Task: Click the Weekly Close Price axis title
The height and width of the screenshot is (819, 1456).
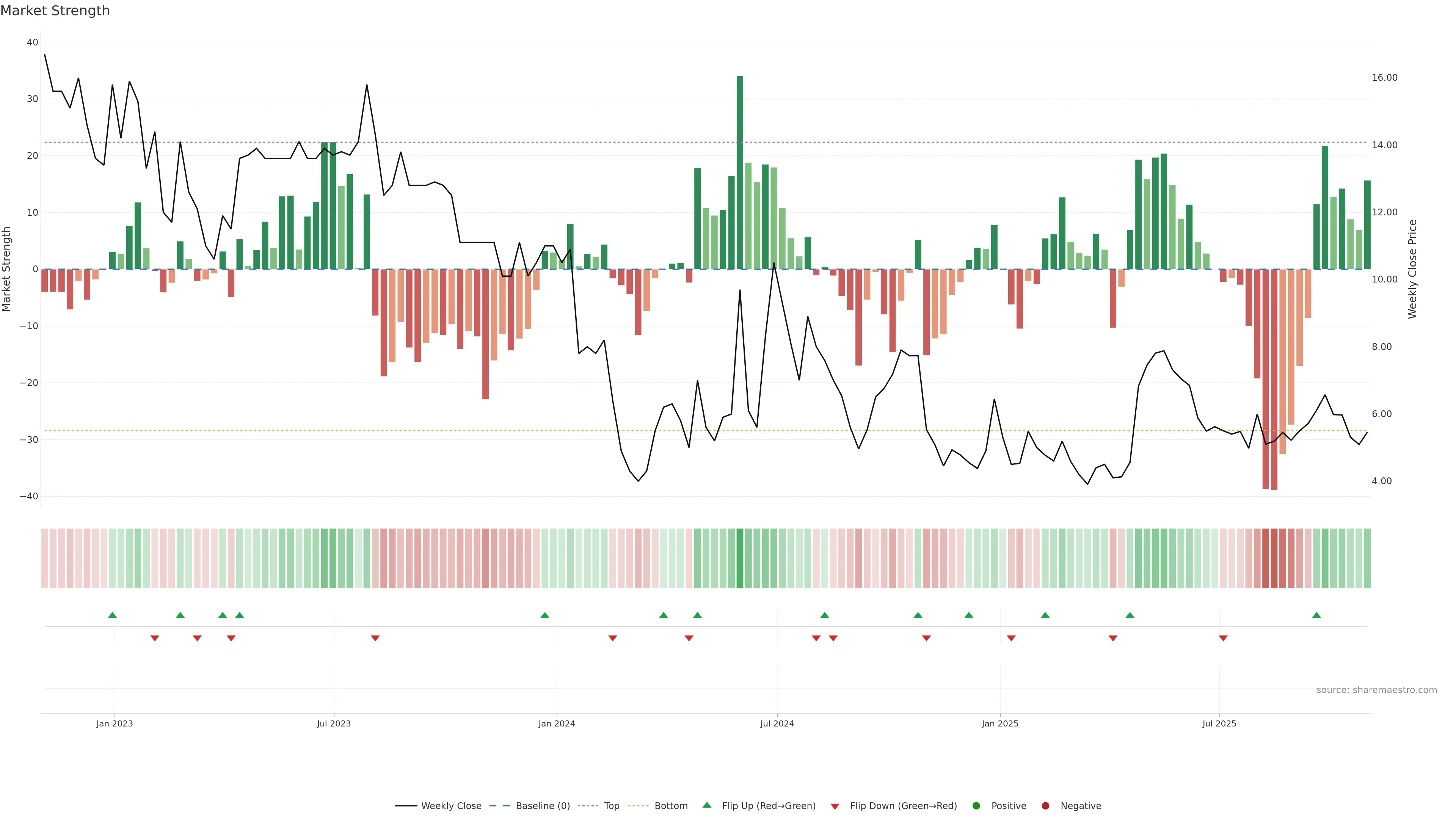Action: [x=1412, y=269]
